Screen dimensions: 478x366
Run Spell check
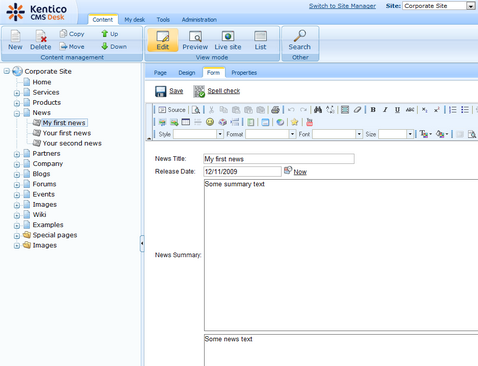pos(217,91)
